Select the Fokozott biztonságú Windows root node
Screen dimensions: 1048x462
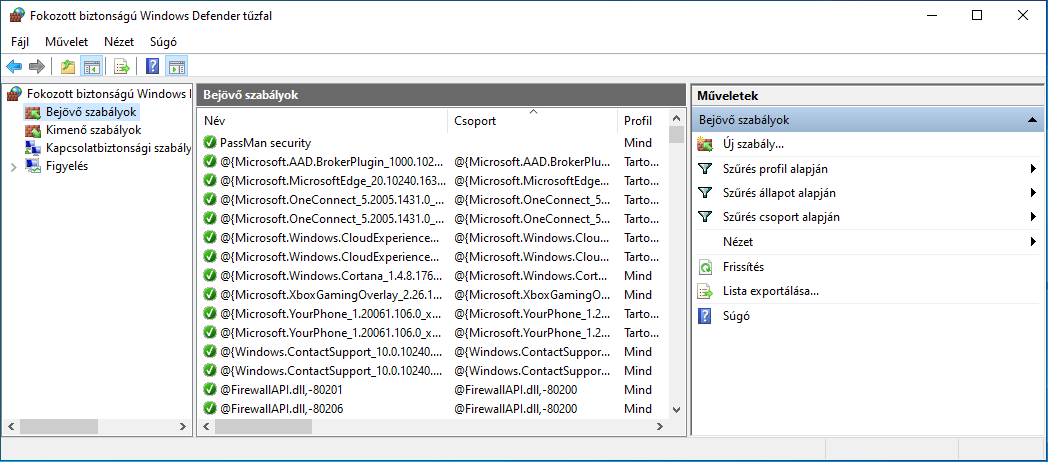point(109,94)
